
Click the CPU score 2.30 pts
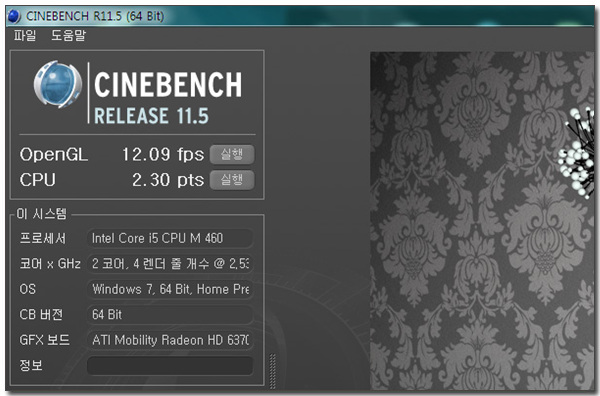pos(168,180)
